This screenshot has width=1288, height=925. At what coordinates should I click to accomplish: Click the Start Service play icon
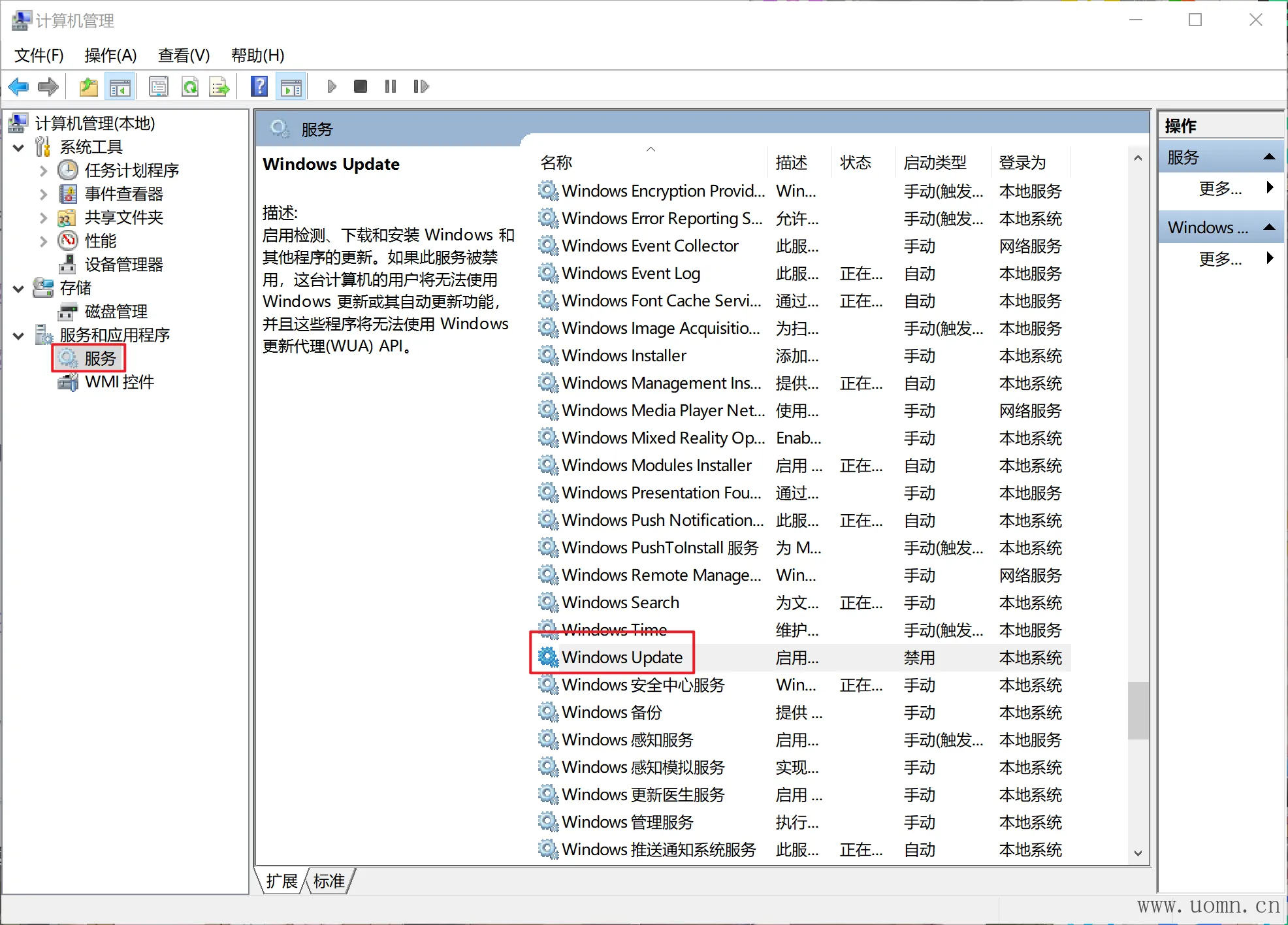[332, 86]
